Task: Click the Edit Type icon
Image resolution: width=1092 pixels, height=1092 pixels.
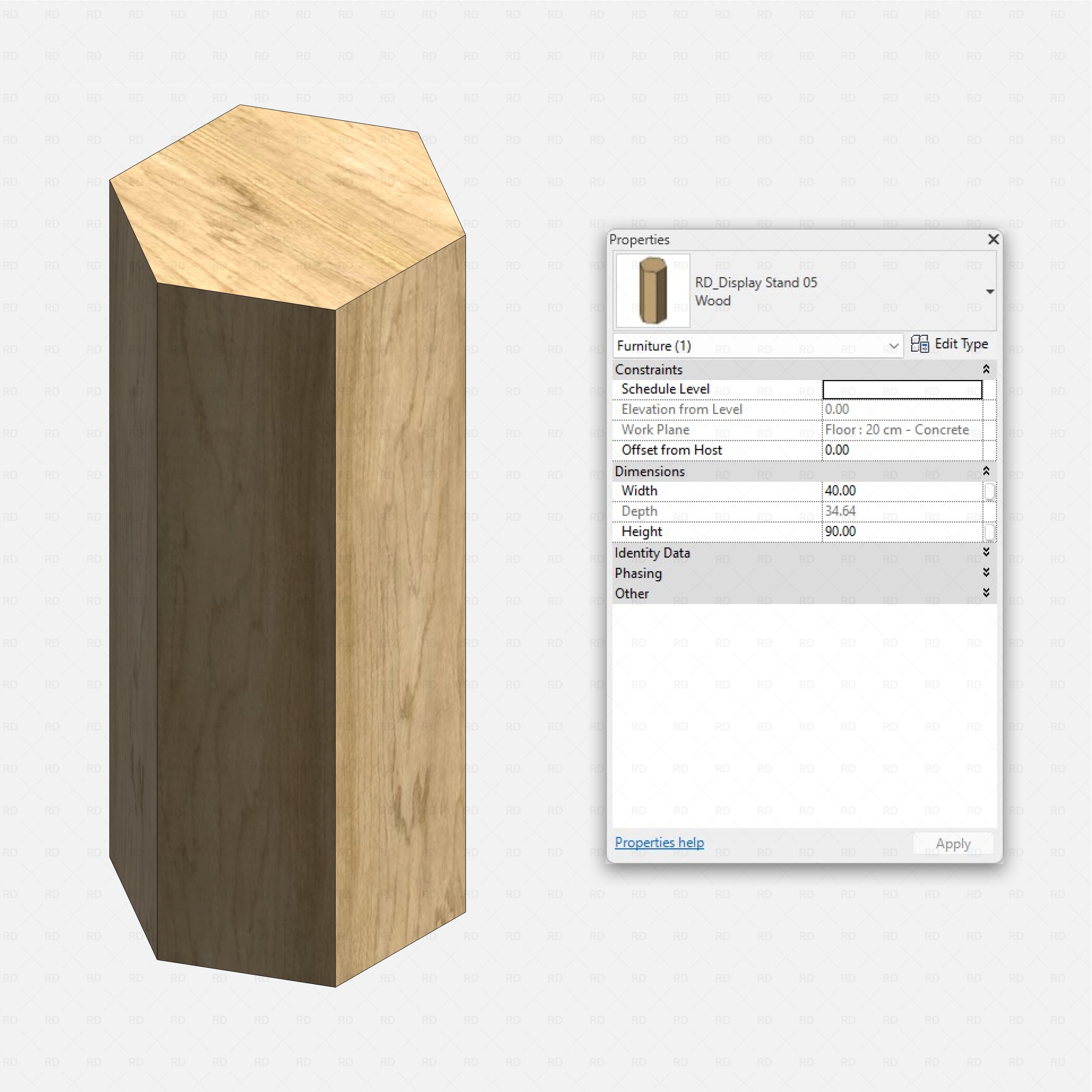Action: click(x=920, y=344)
